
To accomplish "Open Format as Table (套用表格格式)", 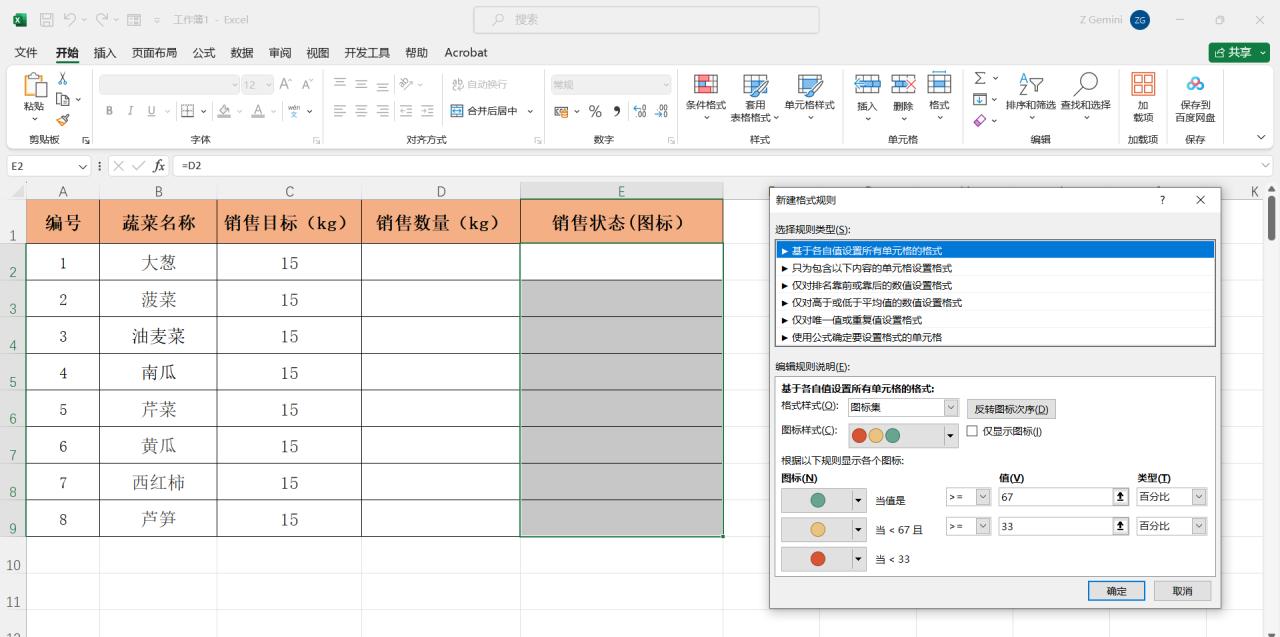I will tap(755, 97).
